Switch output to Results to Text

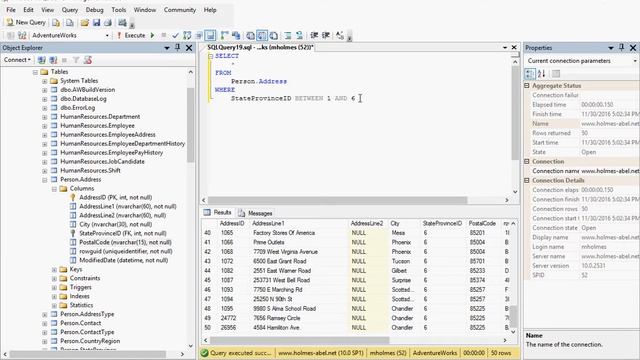coord(250,36)
